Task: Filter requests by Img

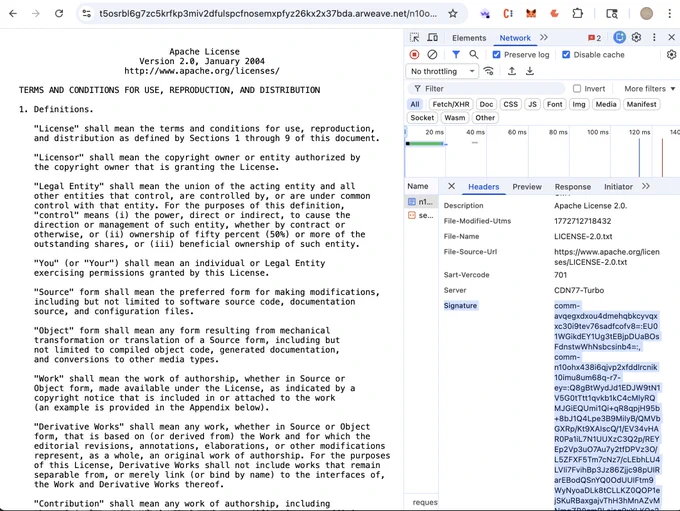Action: coord(579,104)
